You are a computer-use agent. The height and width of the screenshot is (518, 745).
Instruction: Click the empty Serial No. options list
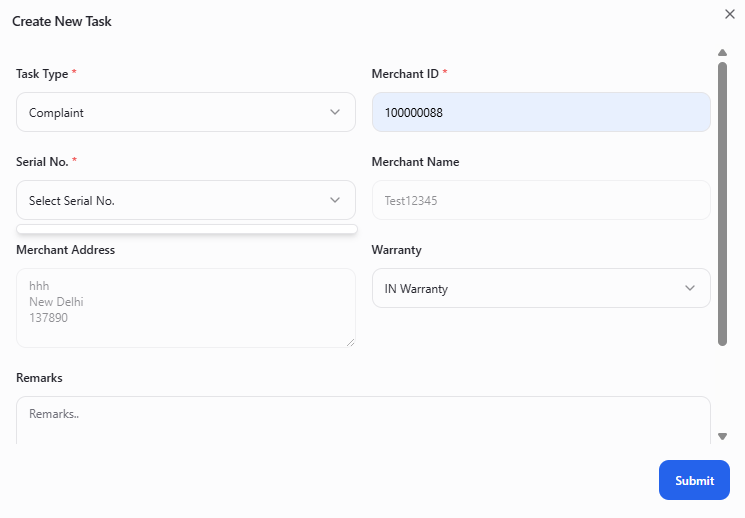(186, 229)
